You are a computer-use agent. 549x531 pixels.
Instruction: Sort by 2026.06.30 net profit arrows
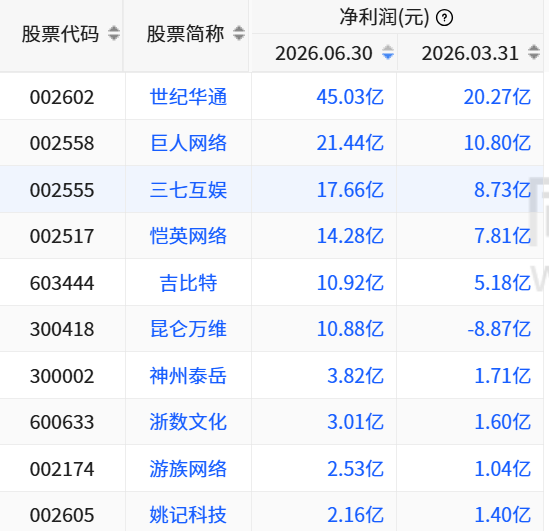pyautogui.click(x=388, y=53)
